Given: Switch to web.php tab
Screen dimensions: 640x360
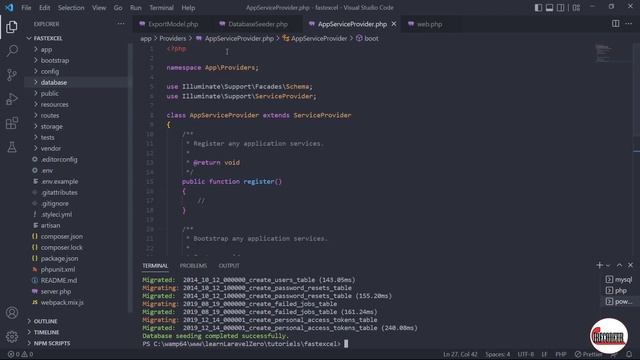Looking at the screenshot, I should pyautogui.click(x=429, y=24).
